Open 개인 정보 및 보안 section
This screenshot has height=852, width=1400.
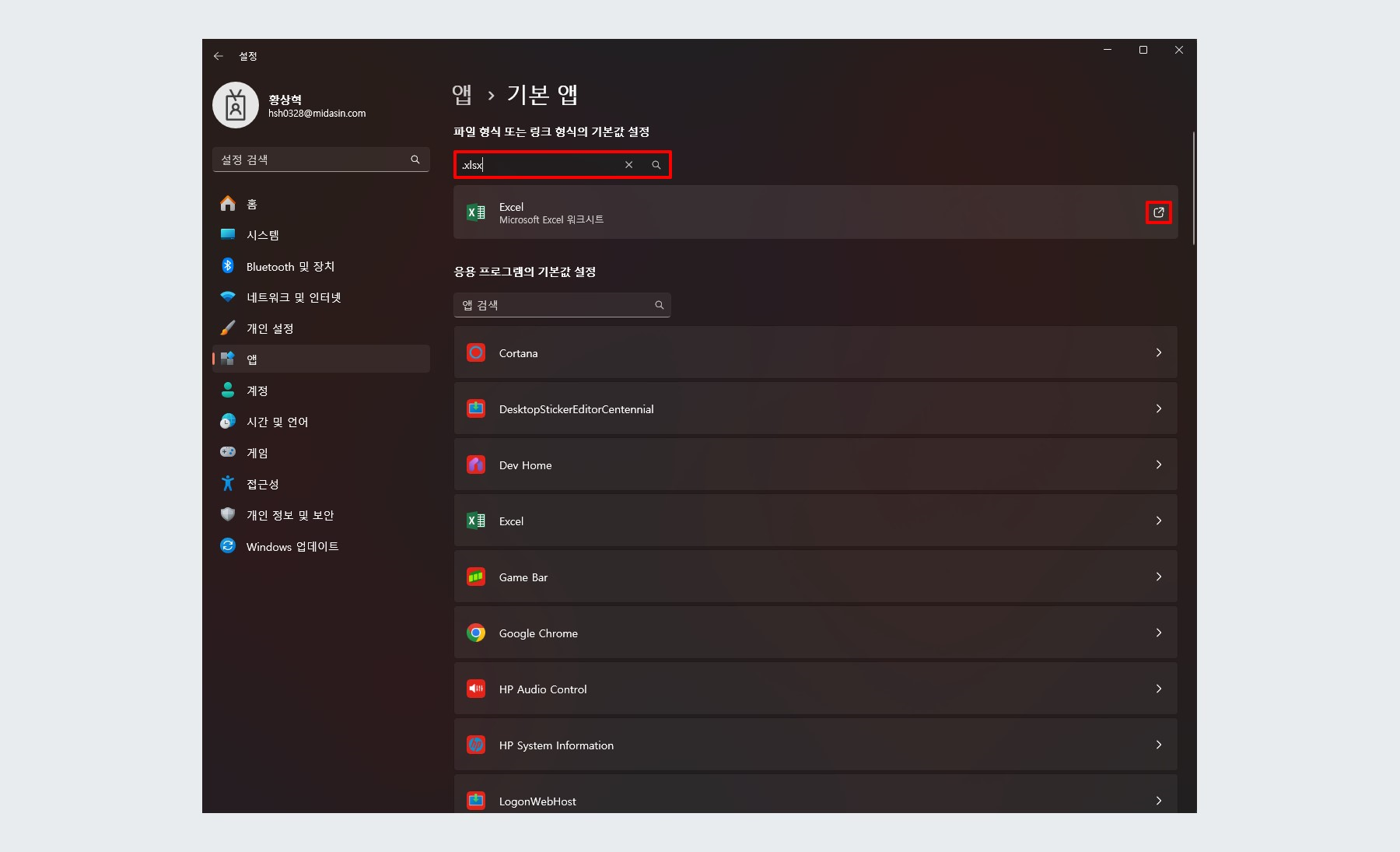(x=227, y=514)
